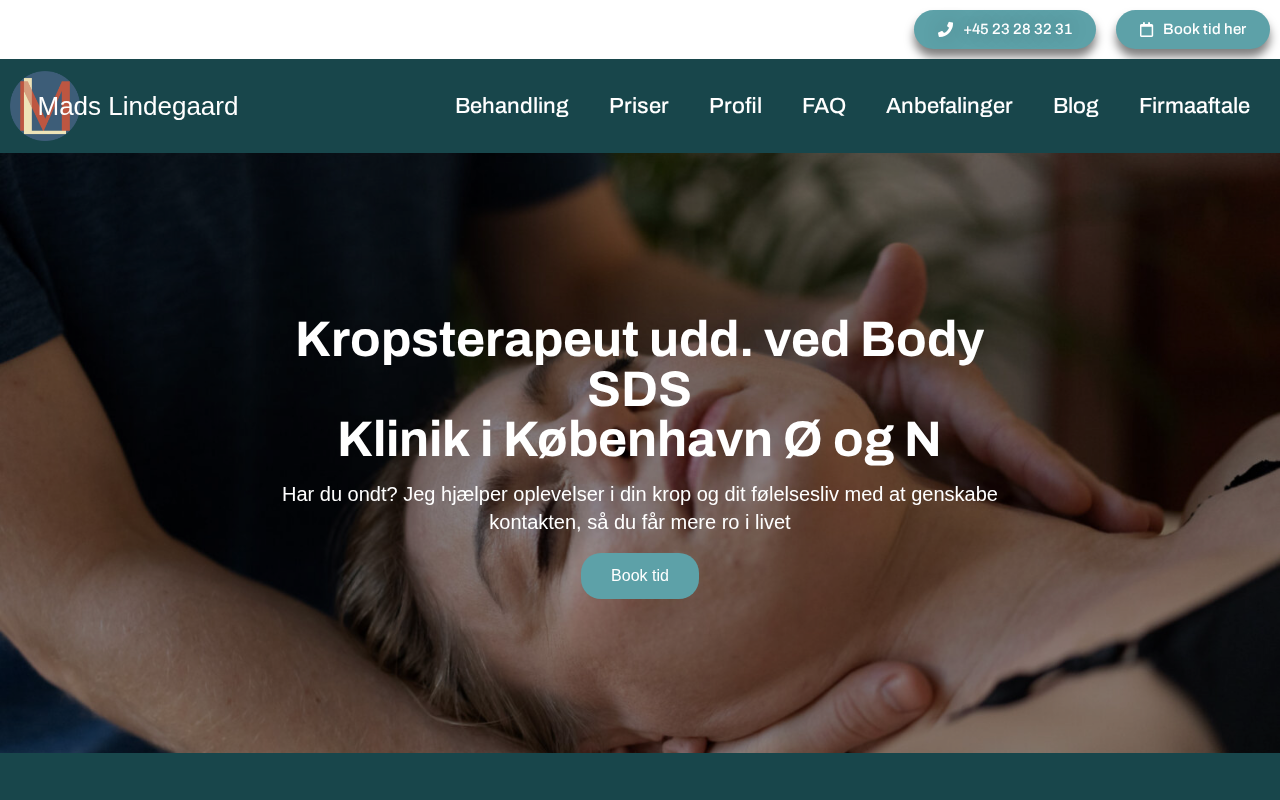Screen dimensions: 1280x800
Task: Click the calendar icon beside Book tid her
Action: (1147, 30)
